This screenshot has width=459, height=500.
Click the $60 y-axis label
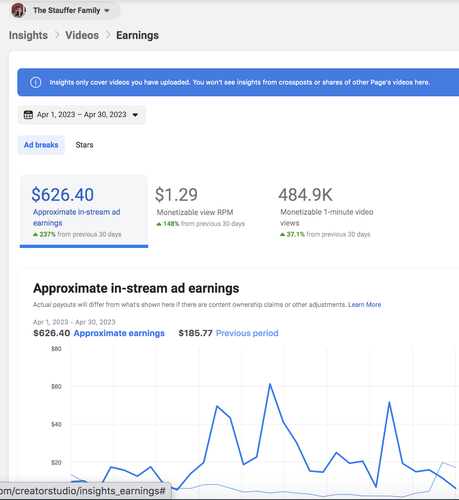click(x=56, y=387)
